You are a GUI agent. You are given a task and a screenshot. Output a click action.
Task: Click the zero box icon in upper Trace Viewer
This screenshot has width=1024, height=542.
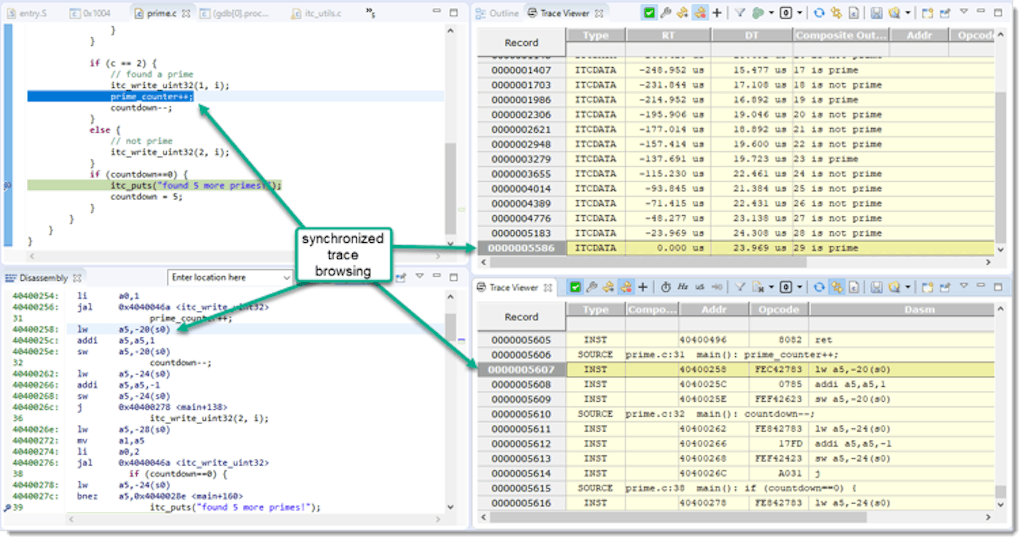[786, 12]
